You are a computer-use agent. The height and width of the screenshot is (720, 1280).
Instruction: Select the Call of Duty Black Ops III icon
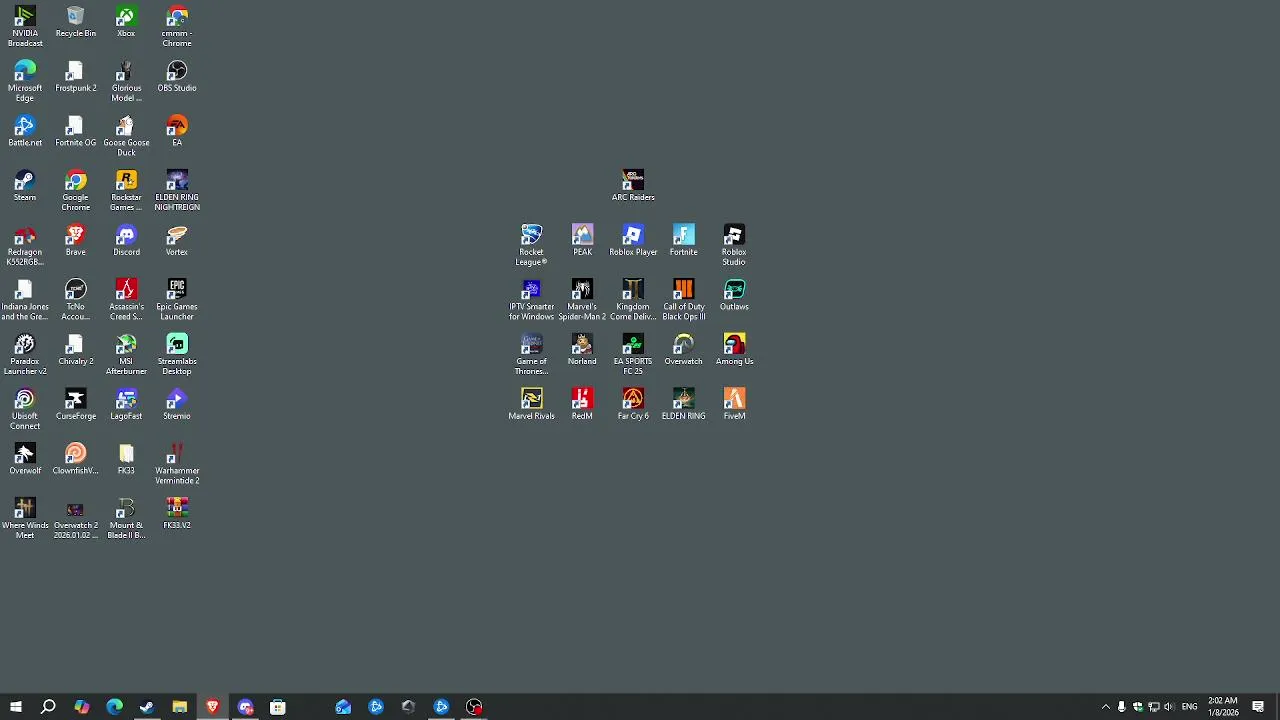tap(684, 301)
